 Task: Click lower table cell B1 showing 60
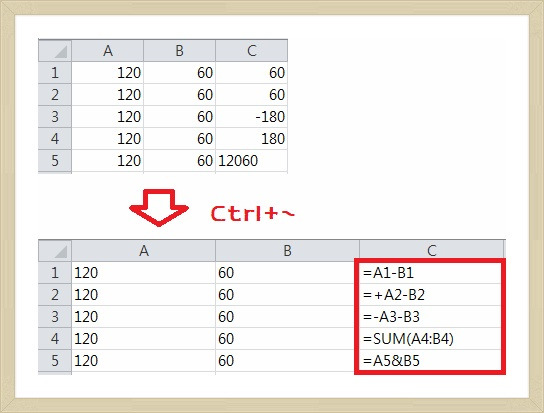click(x=287, y=272)
